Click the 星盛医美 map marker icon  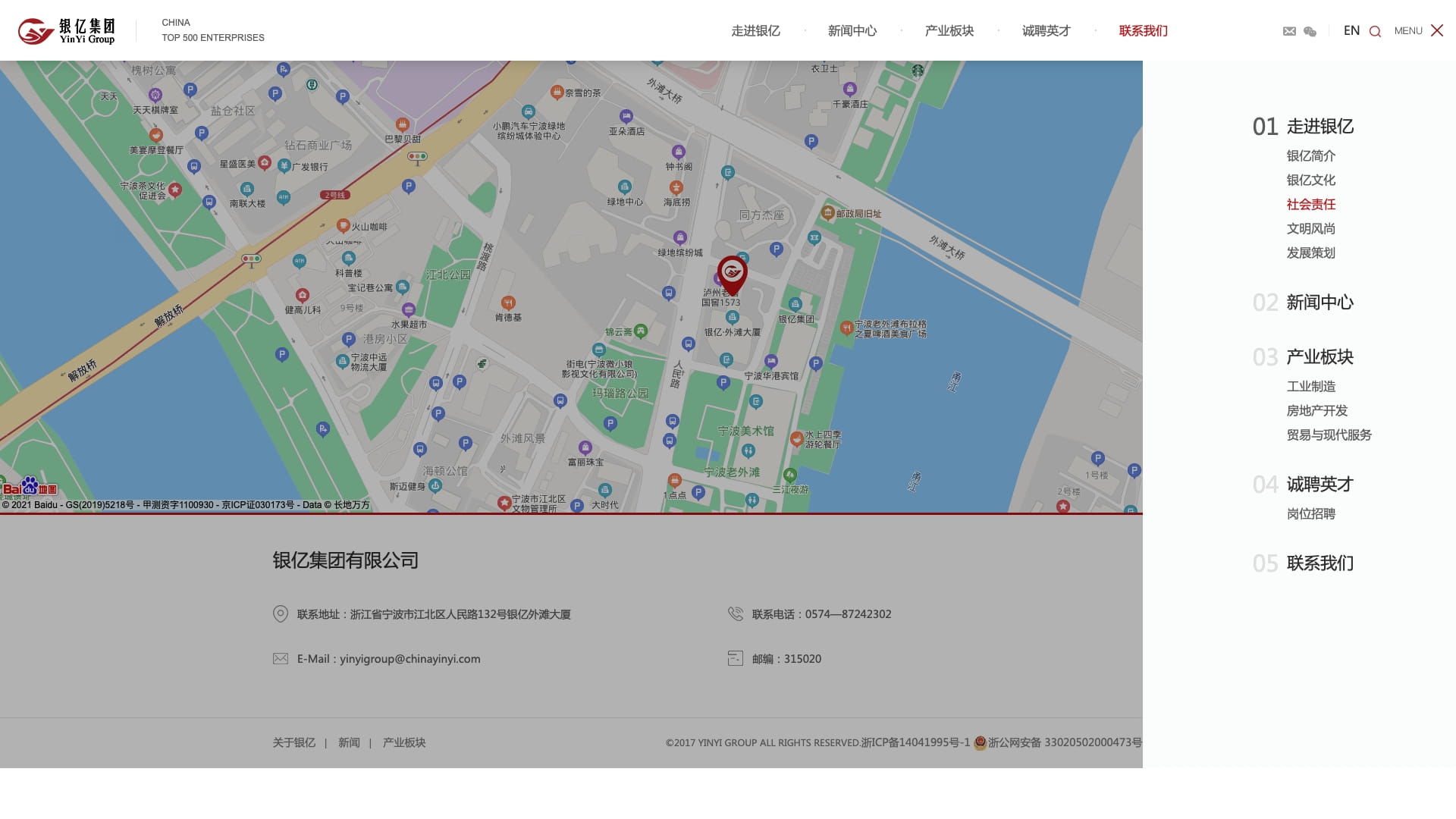pos(265,162)
